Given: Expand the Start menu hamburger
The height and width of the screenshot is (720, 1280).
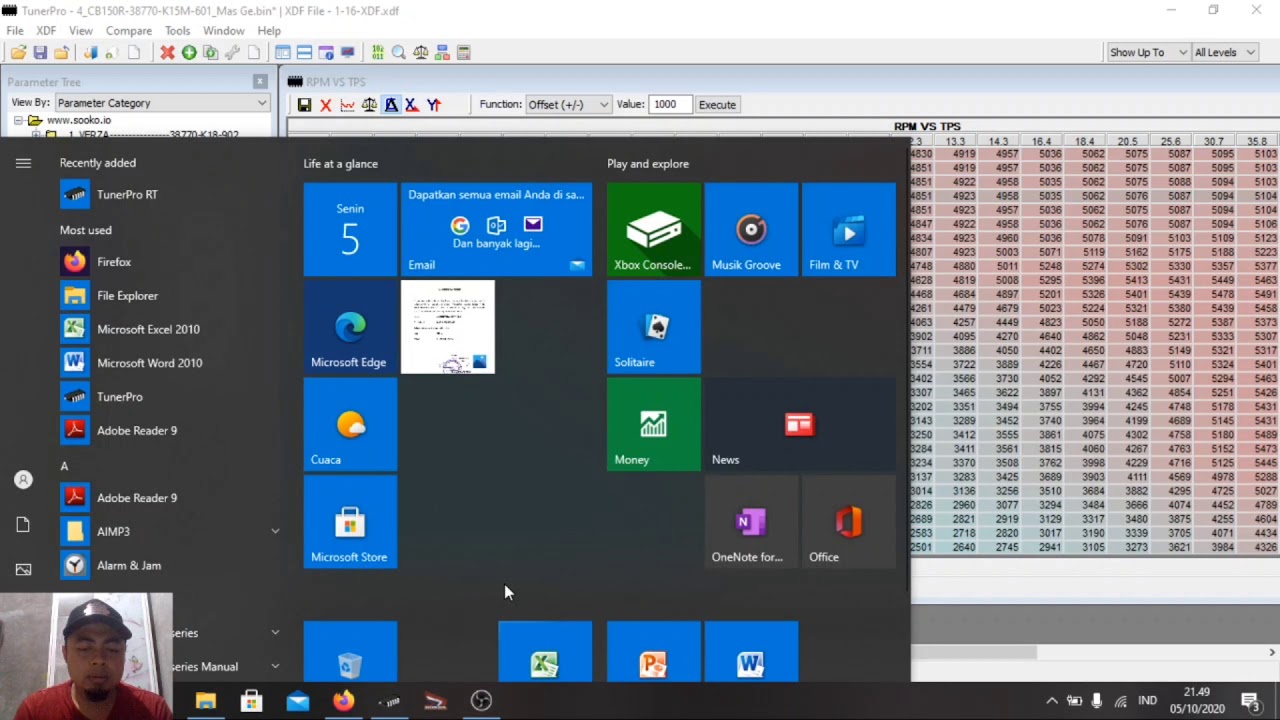Looking at the screenshot, I should point(23,163).
